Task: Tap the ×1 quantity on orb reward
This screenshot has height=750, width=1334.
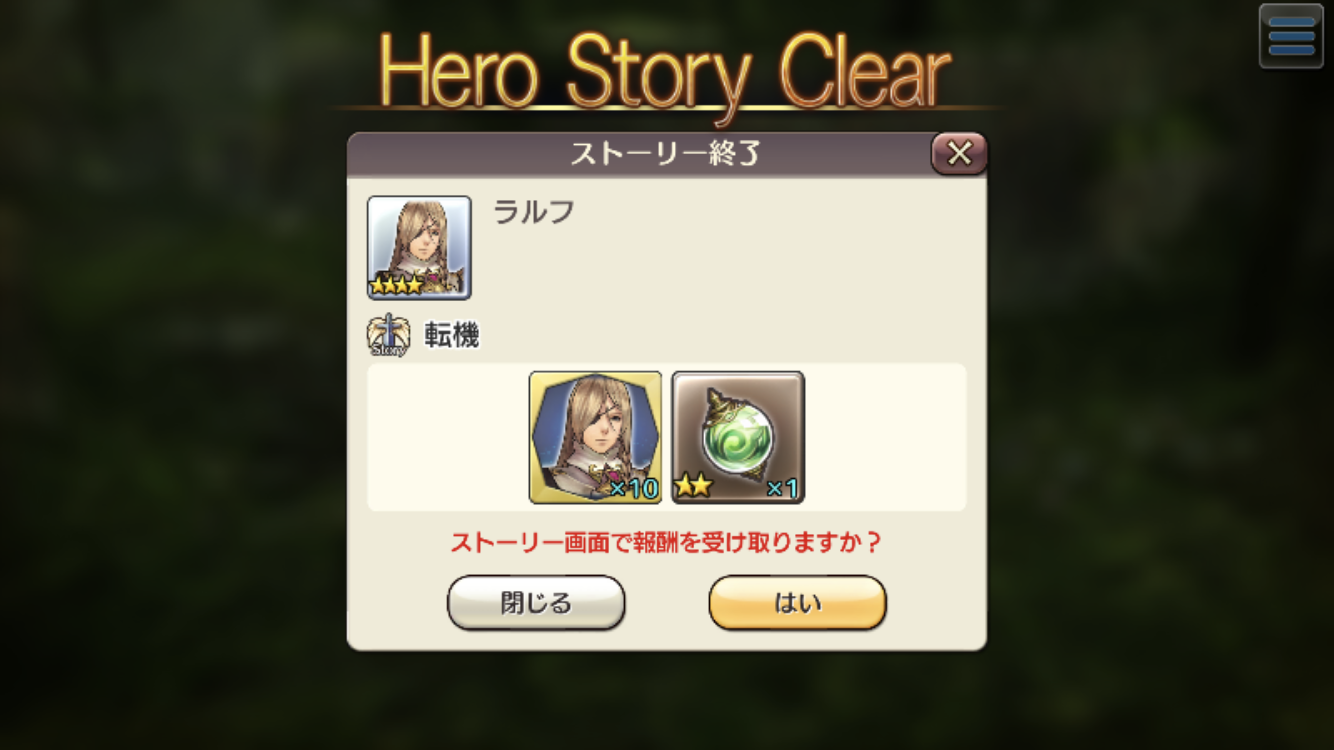Action: (x=781, y=489)
